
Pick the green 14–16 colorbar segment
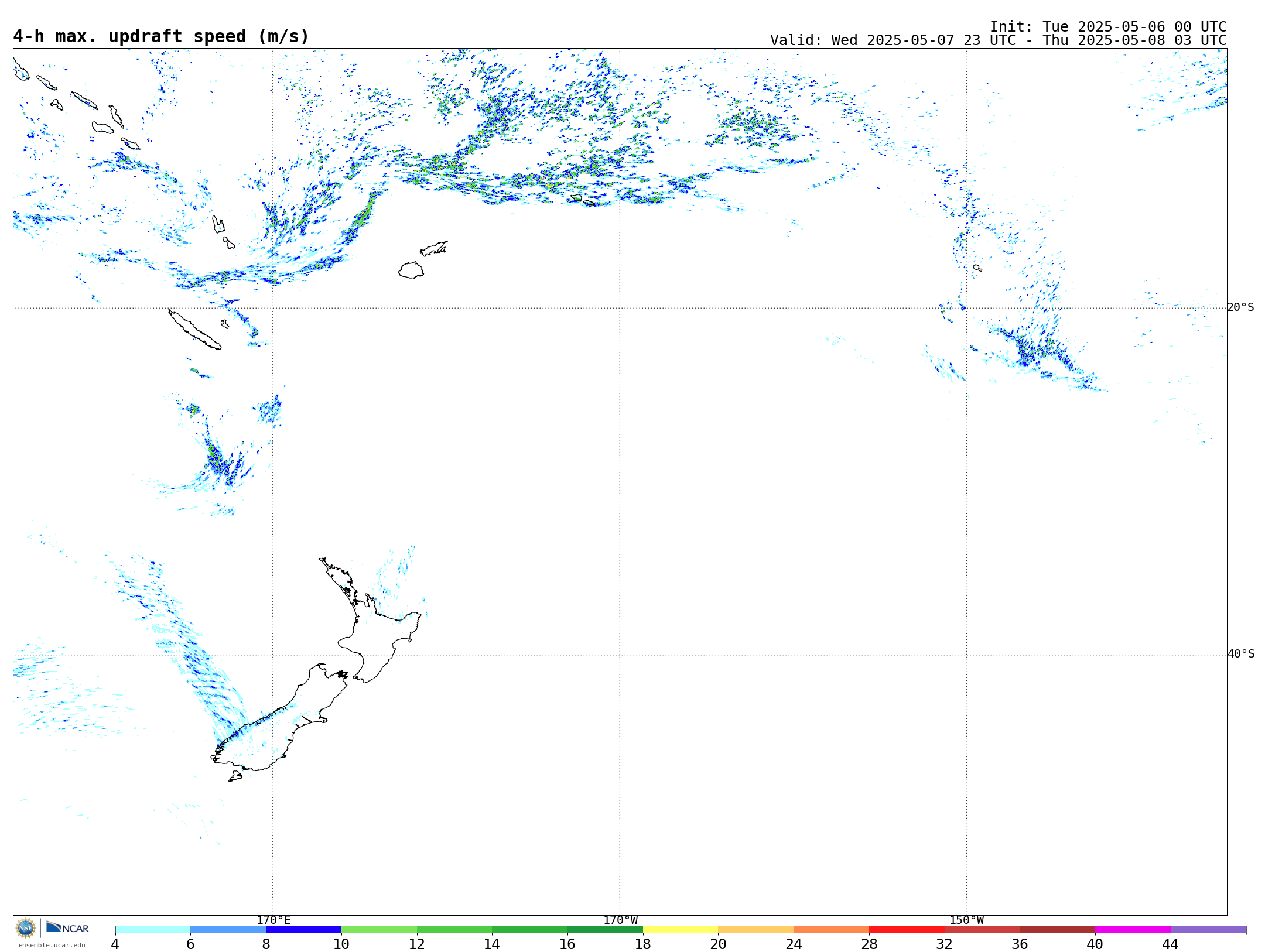point(529,930)
